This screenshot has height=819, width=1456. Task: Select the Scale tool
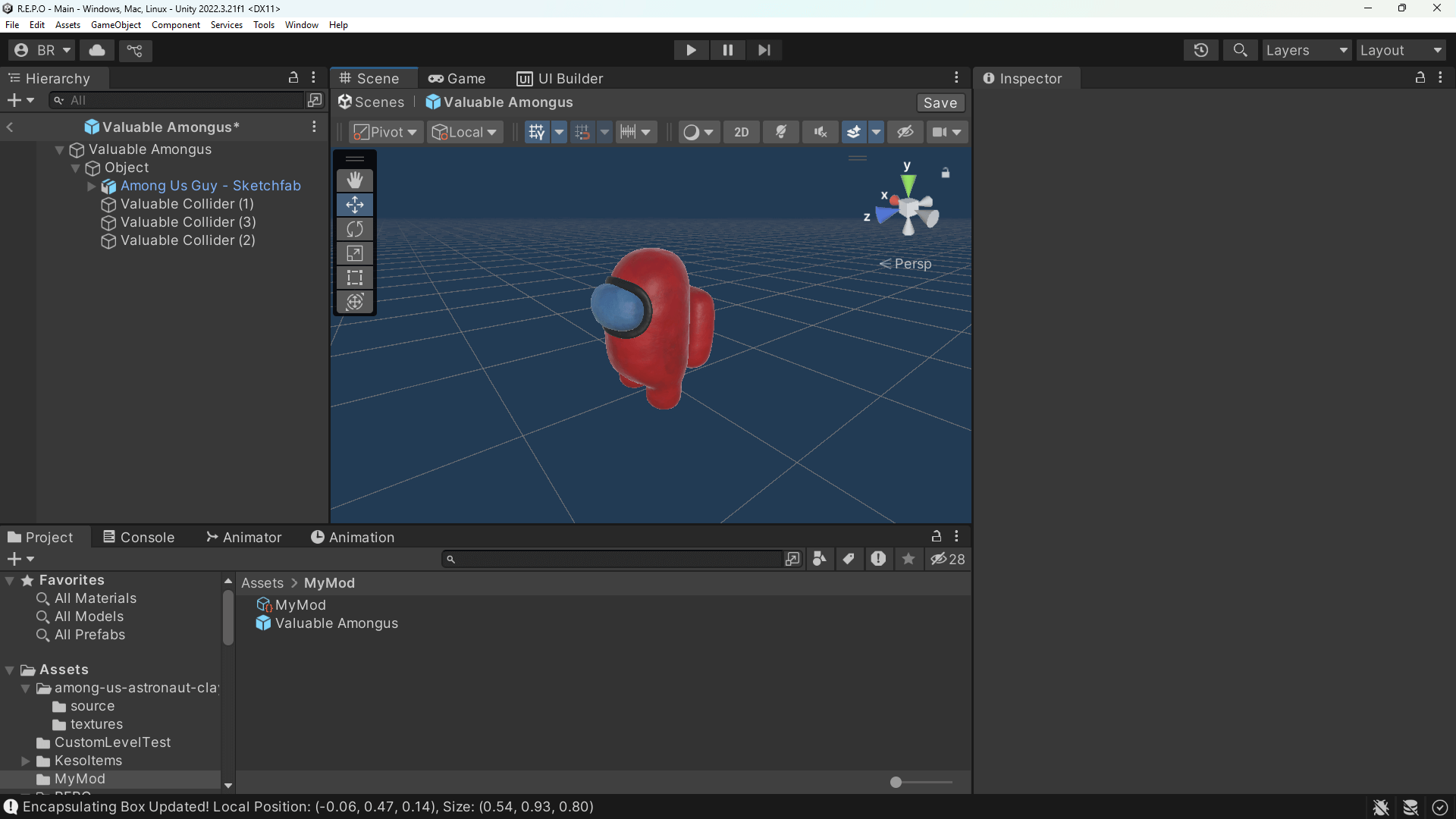[x=354, y=253]
